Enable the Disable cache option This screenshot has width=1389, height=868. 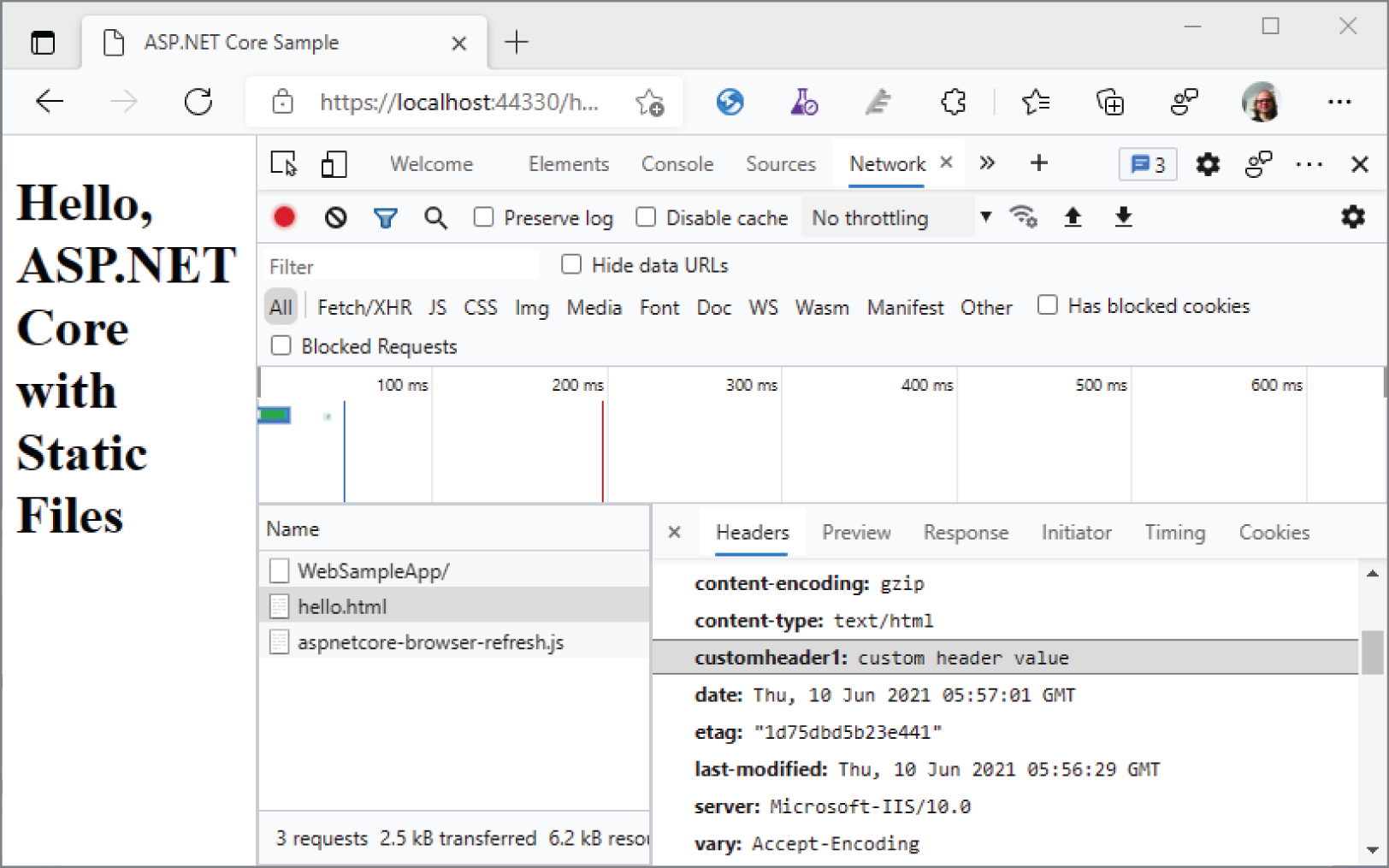(x=647, y=217)
